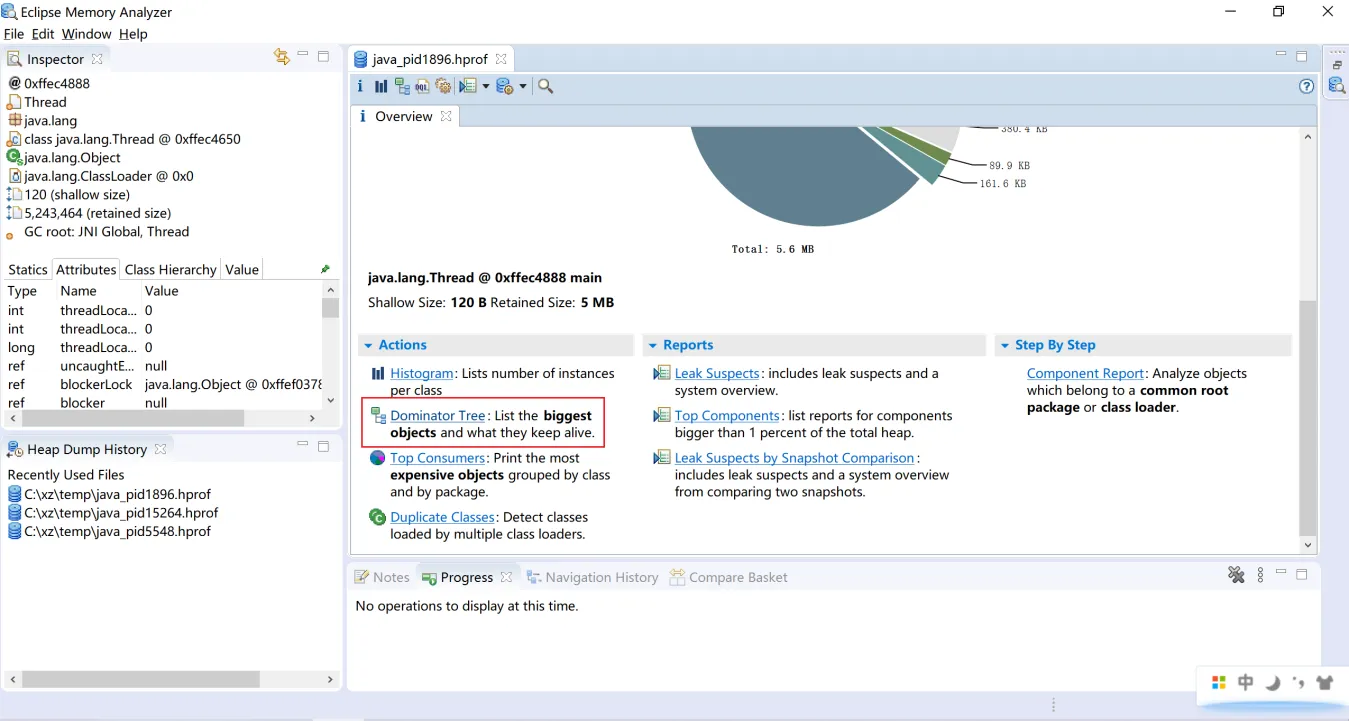Switch to the Statics tab
1349x721 pixels.
28,269
